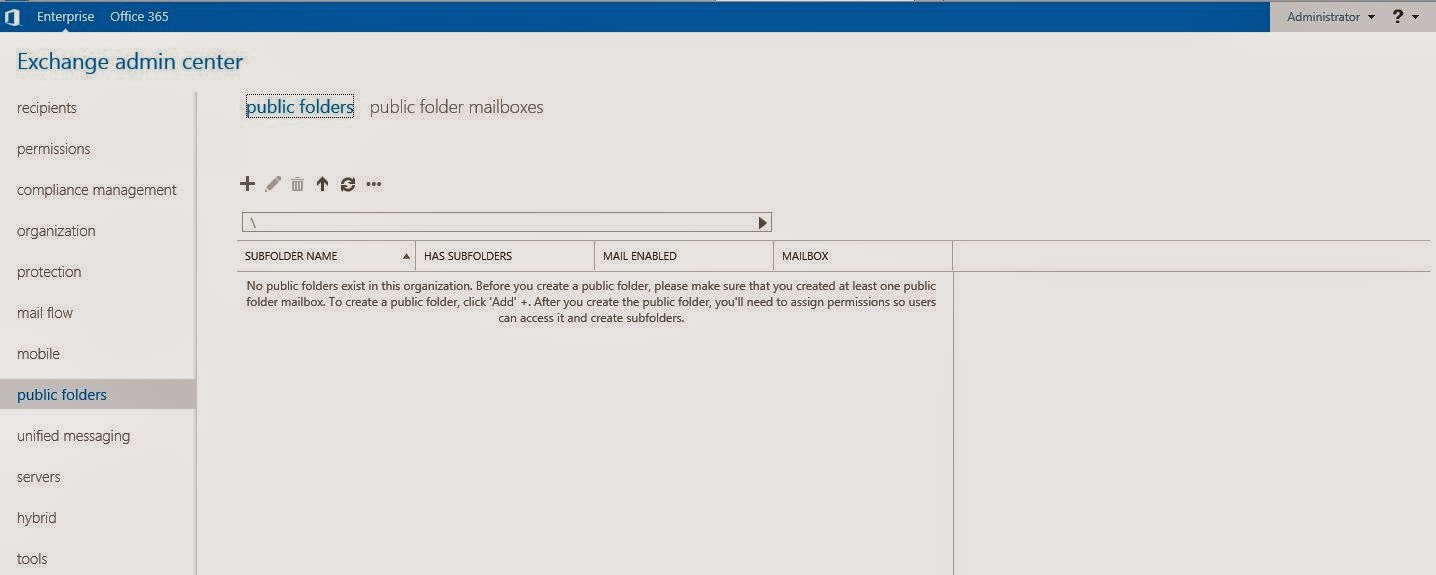Expand the folder path arrow
Image resolution: width=1436 pixels, height=575 pixels.
[762, 223]
